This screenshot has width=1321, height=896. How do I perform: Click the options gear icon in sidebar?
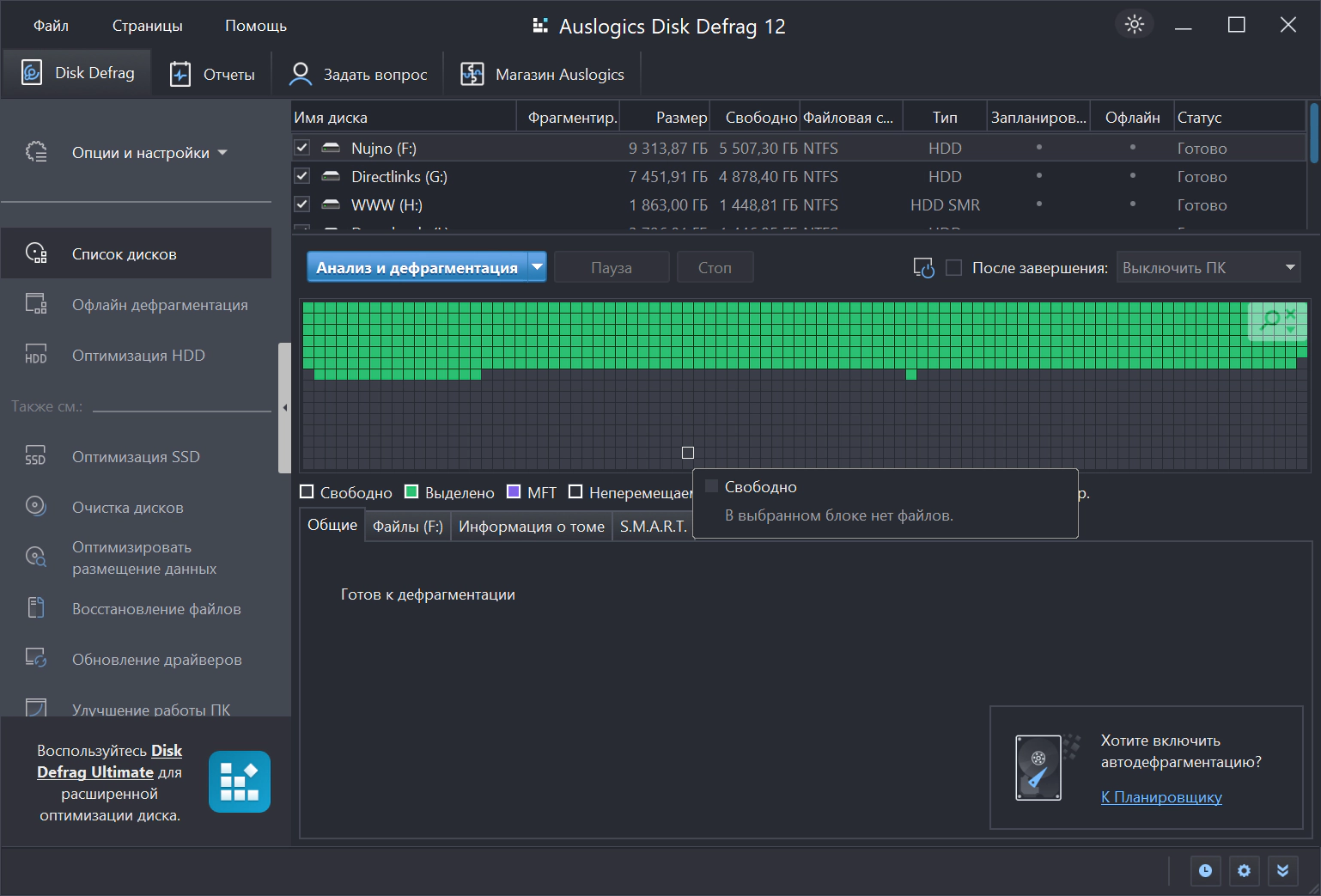[x=36, y=152]
